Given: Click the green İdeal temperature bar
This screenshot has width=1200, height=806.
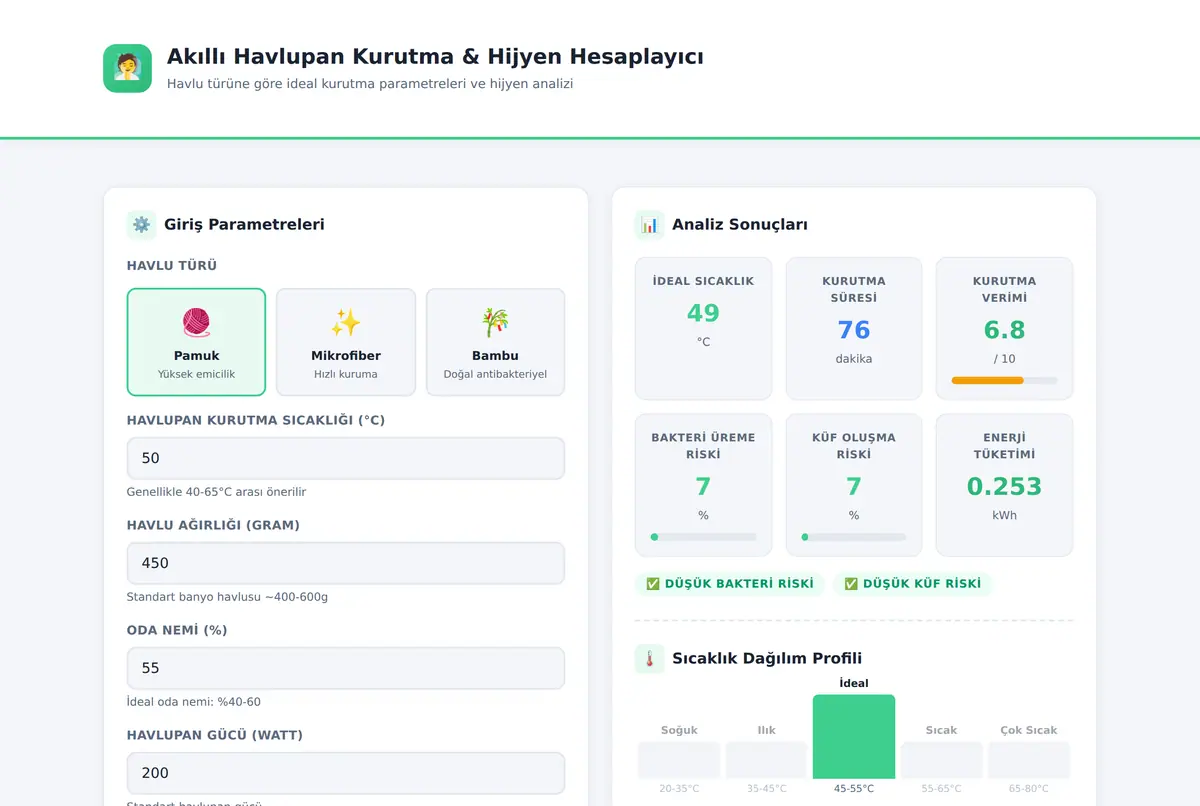Looking at the screenshot, I should [854, 736].
